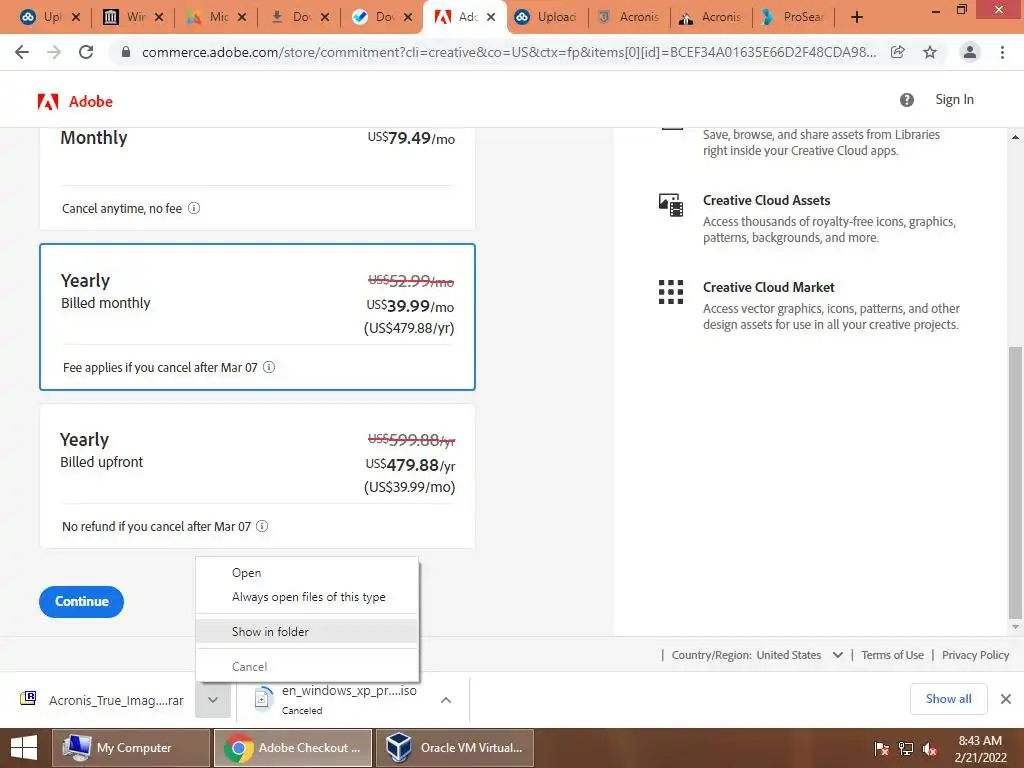Viewport: 1024px width, 768px height.
Task: Click Show all downloads button
Action: pos(948,699)
